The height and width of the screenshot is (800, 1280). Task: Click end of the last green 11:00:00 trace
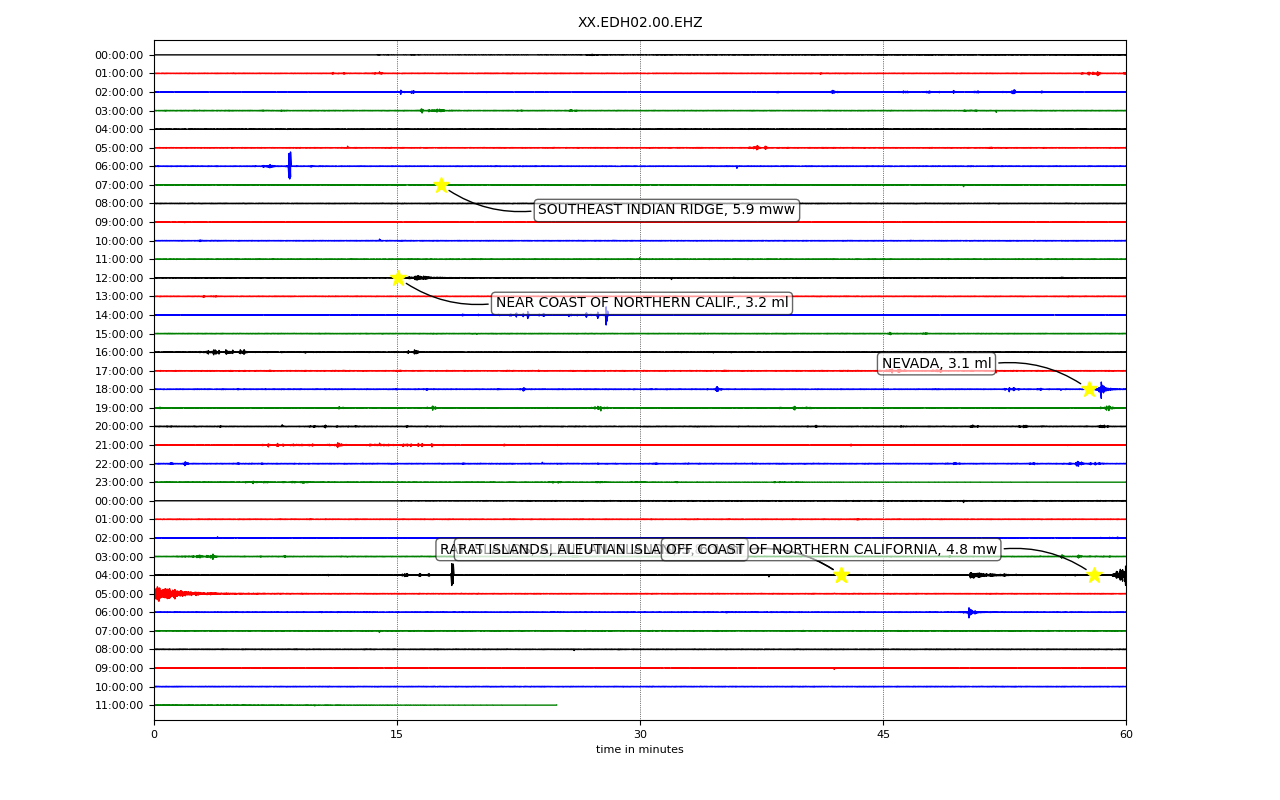coord(557,705)
